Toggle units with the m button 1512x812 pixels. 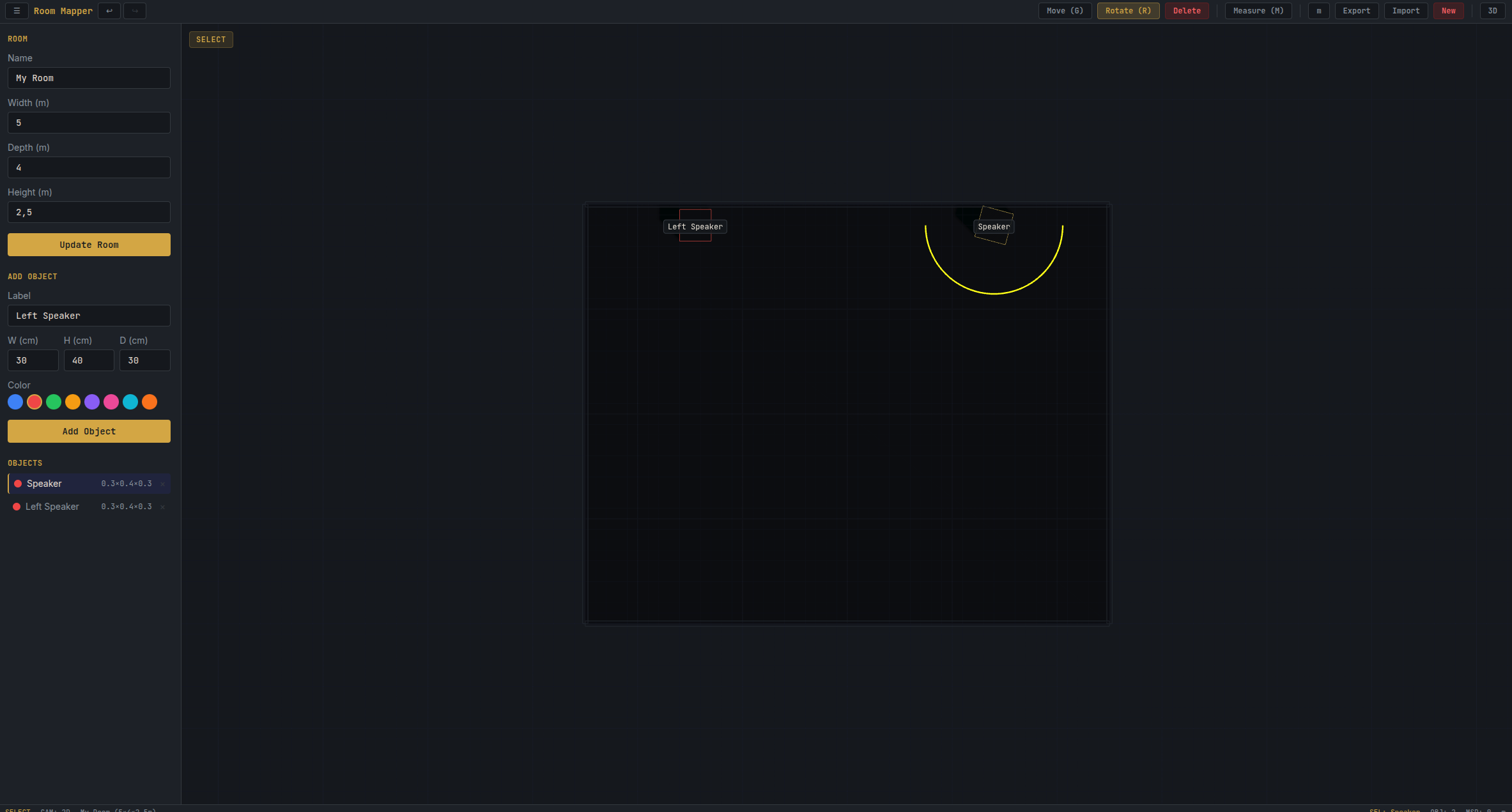(1318, 11)
